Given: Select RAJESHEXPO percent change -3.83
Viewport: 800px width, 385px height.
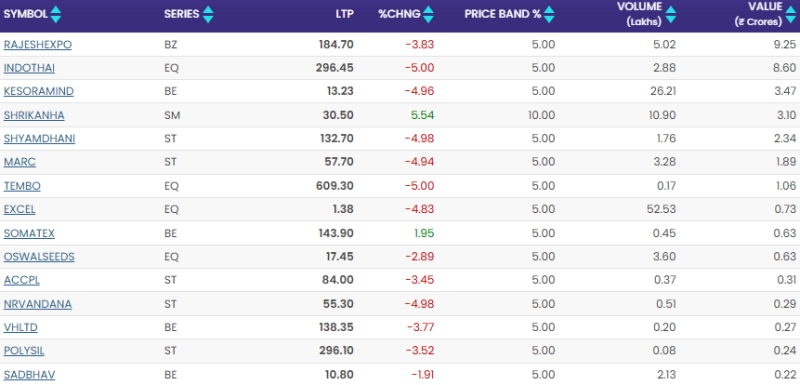Looking at the screenshot, I should point(420,44).
